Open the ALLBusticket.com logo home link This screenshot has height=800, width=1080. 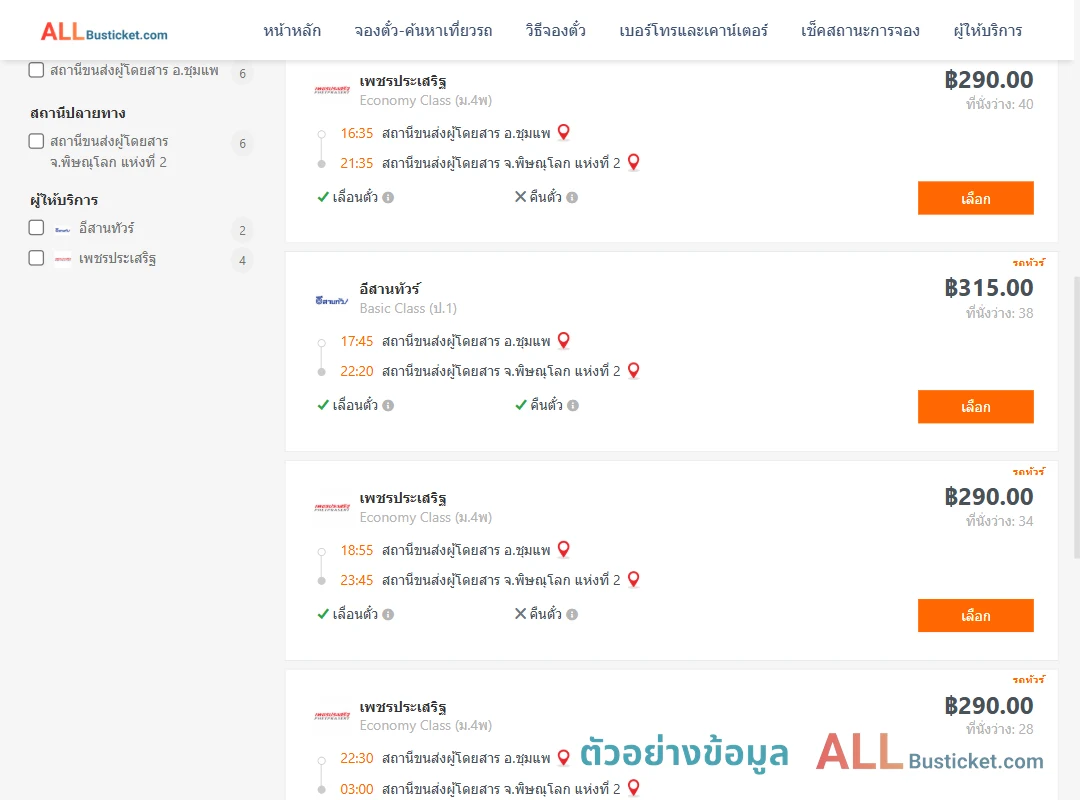tap(104, 32)
